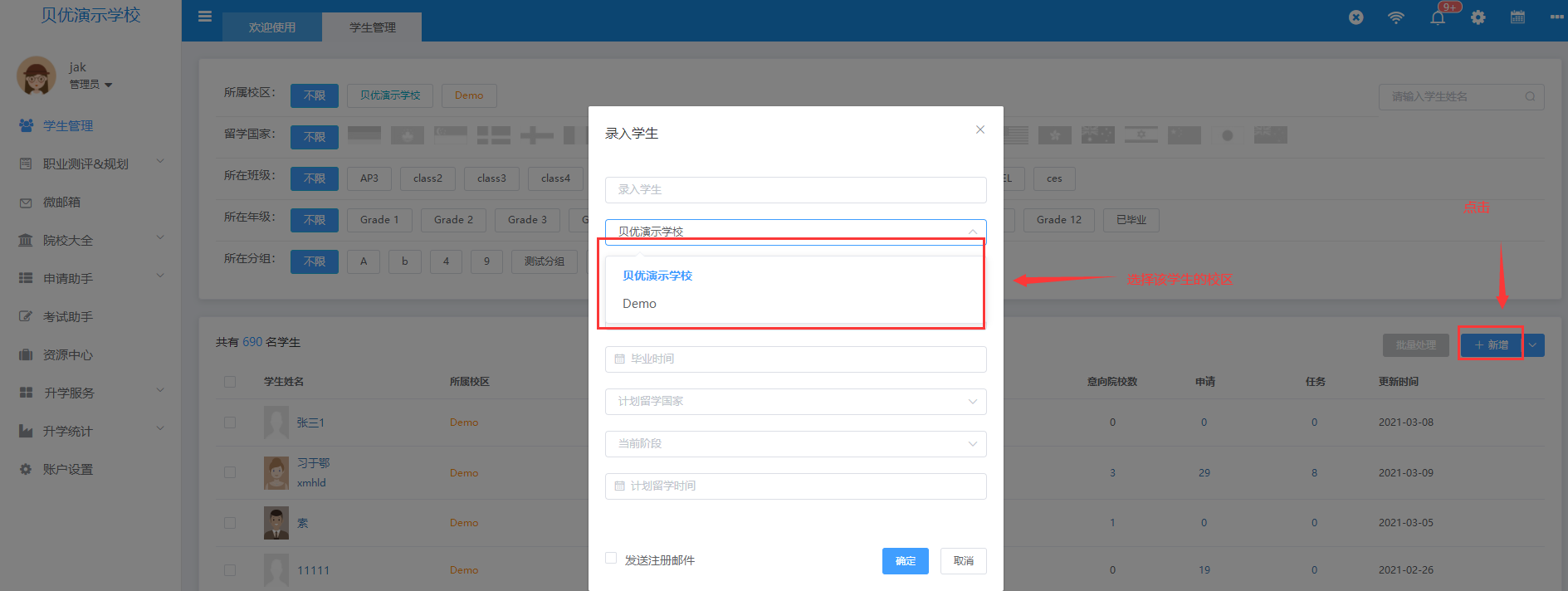Open the calendar icon in header
1568x591 pixels.
pos(1517,17)
